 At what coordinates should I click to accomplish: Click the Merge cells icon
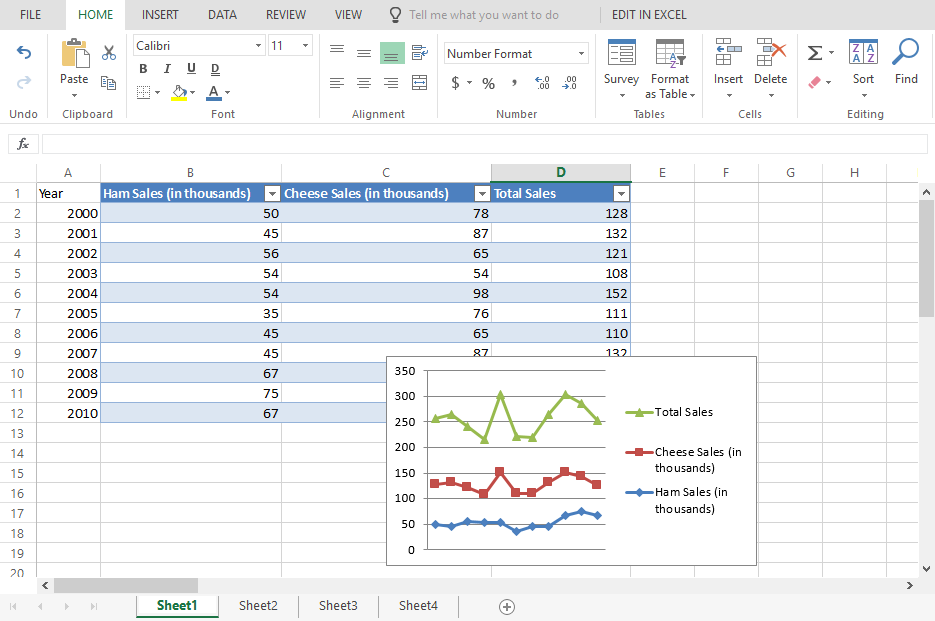[419, 83]
